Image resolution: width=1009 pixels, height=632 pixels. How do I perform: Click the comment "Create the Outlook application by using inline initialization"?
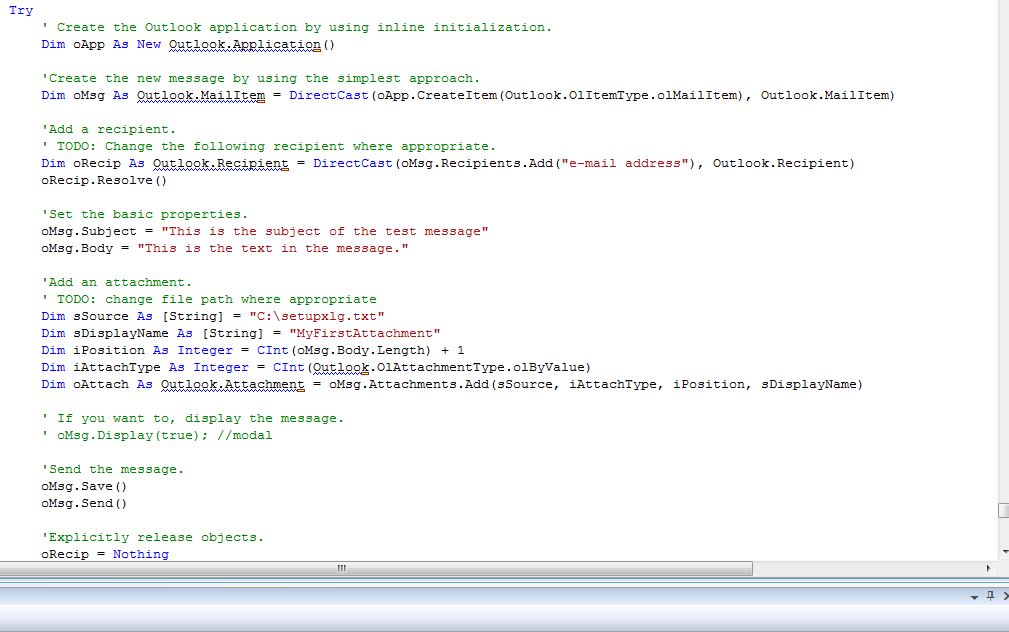304,28
